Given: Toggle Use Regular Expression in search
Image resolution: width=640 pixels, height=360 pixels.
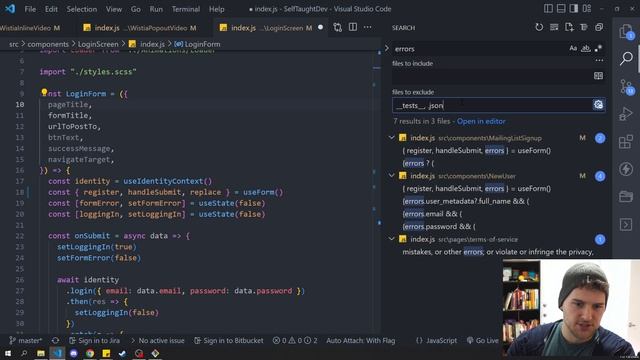Looking at the screenshot, I should click(x=598, y=49).
